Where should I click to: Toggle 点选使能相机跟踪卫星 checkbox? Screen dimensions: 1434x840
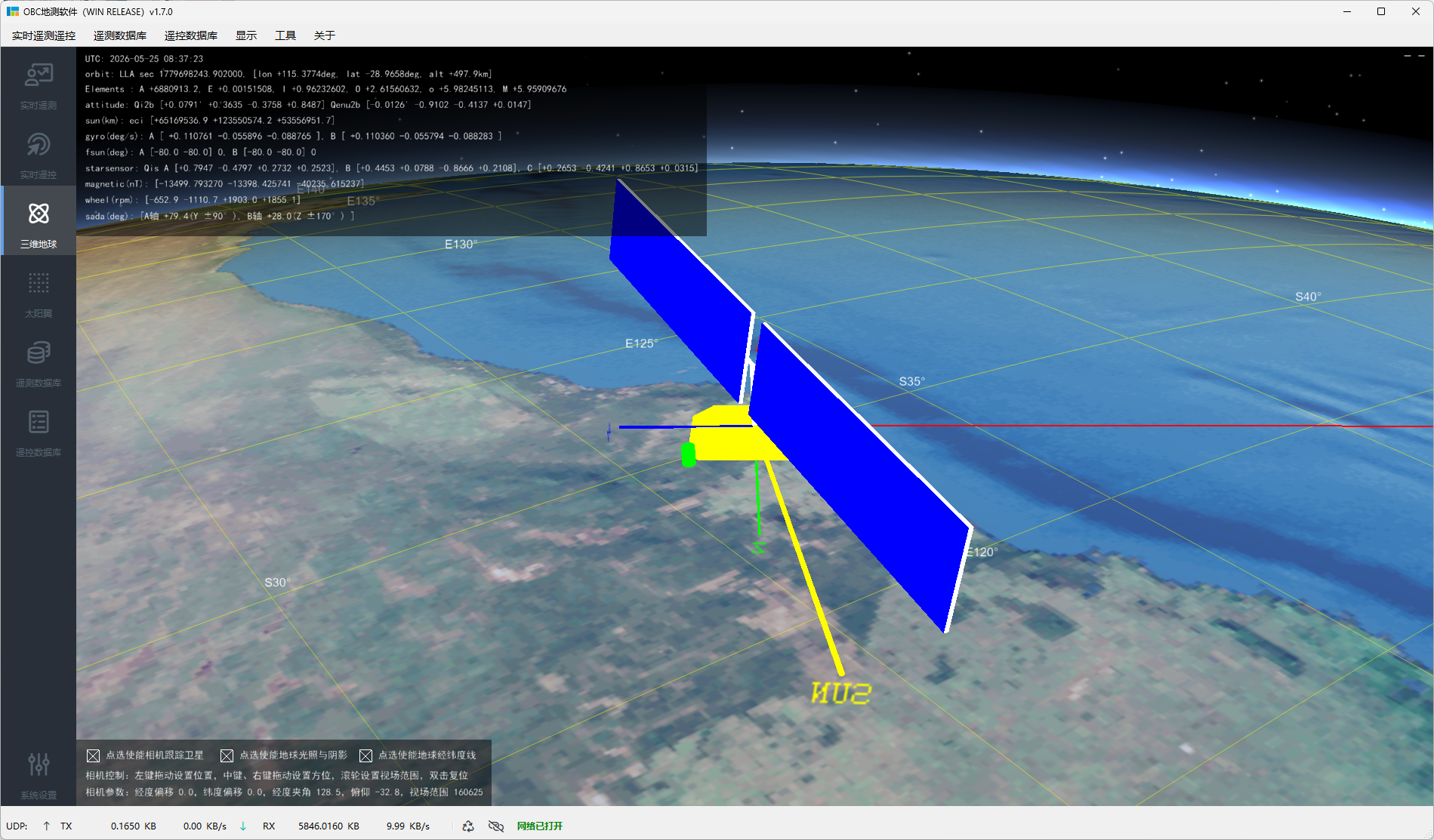click(94, 755)
